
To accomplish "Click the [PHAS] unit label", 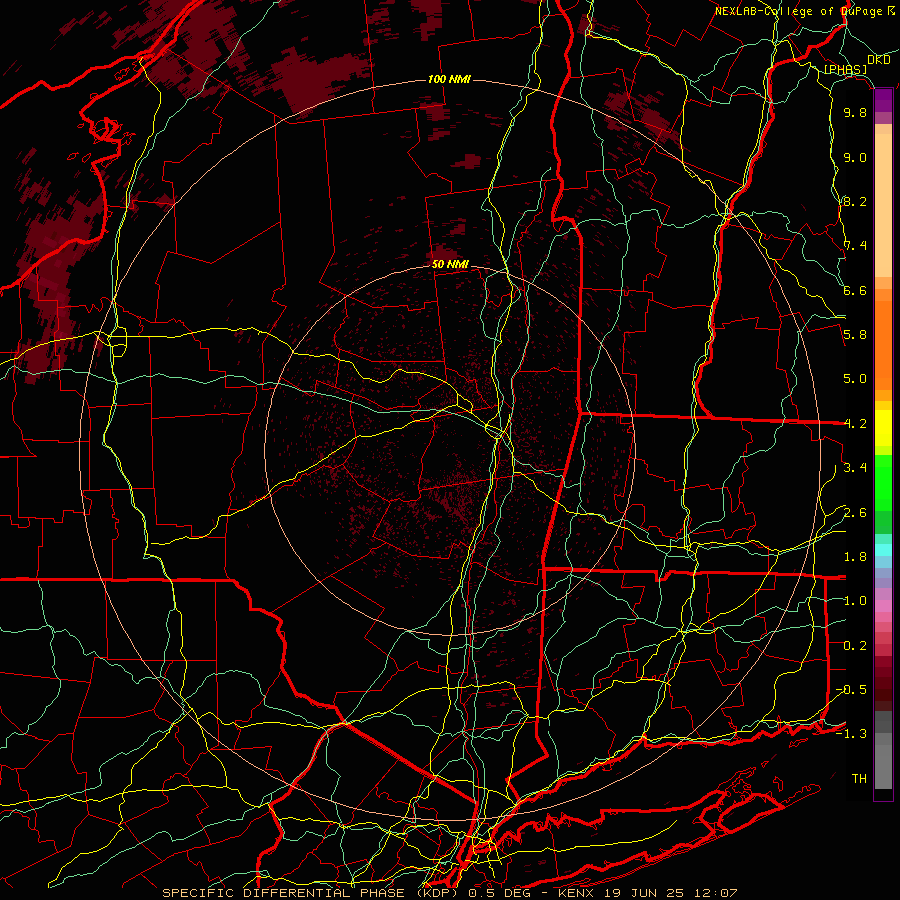I will click(845, 70).
